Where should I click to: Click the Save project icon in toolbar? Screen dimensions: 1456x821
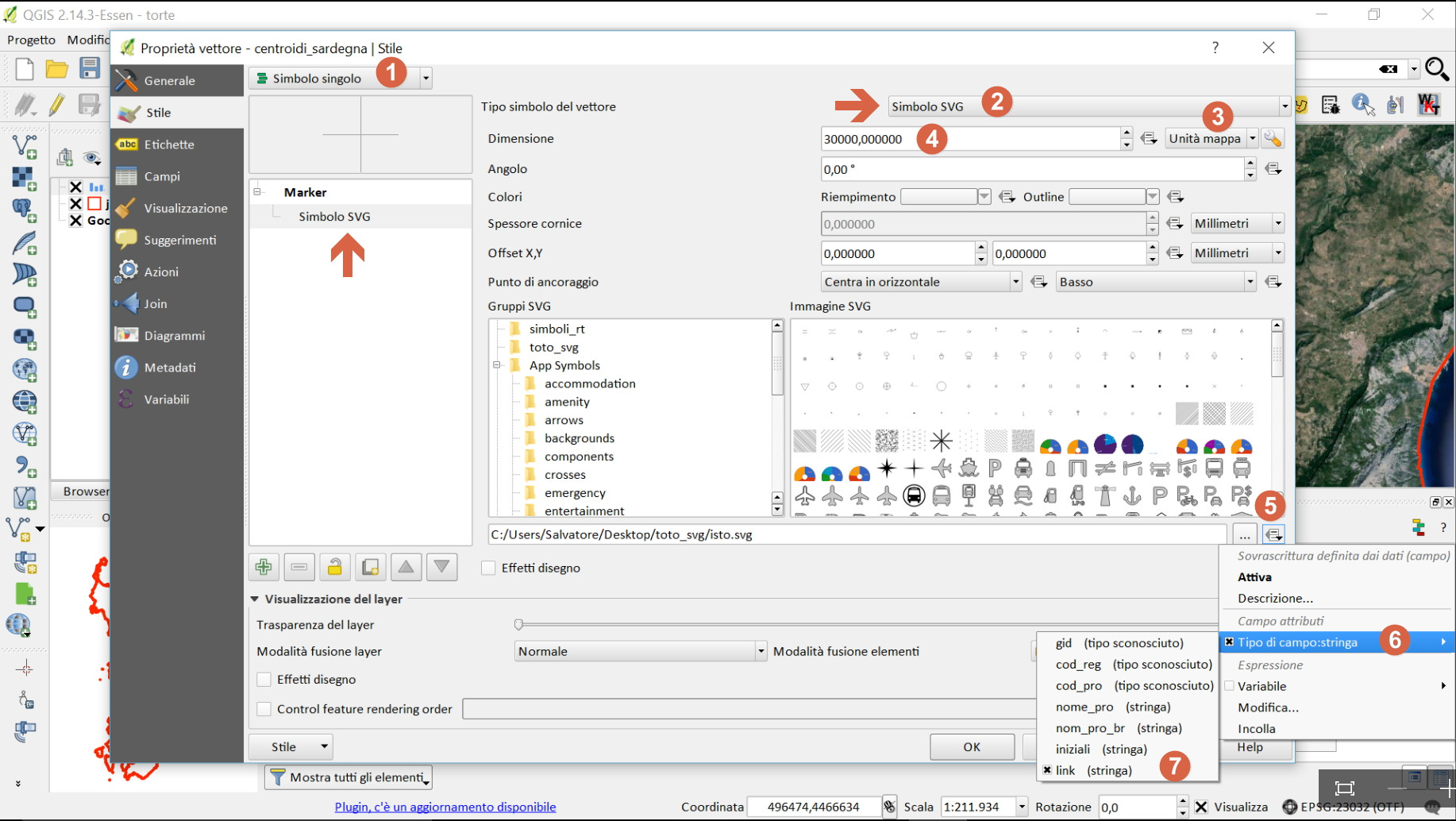[90, 69]
